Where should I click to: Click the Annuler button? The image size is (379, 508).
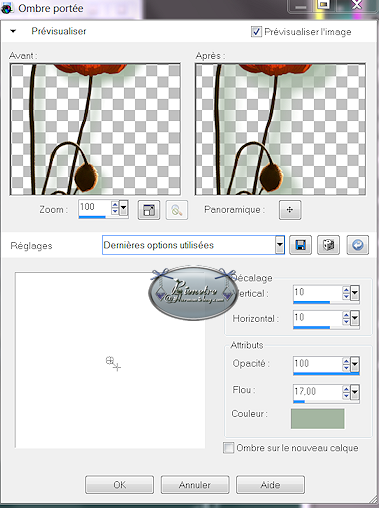click(x=195, y=485)
